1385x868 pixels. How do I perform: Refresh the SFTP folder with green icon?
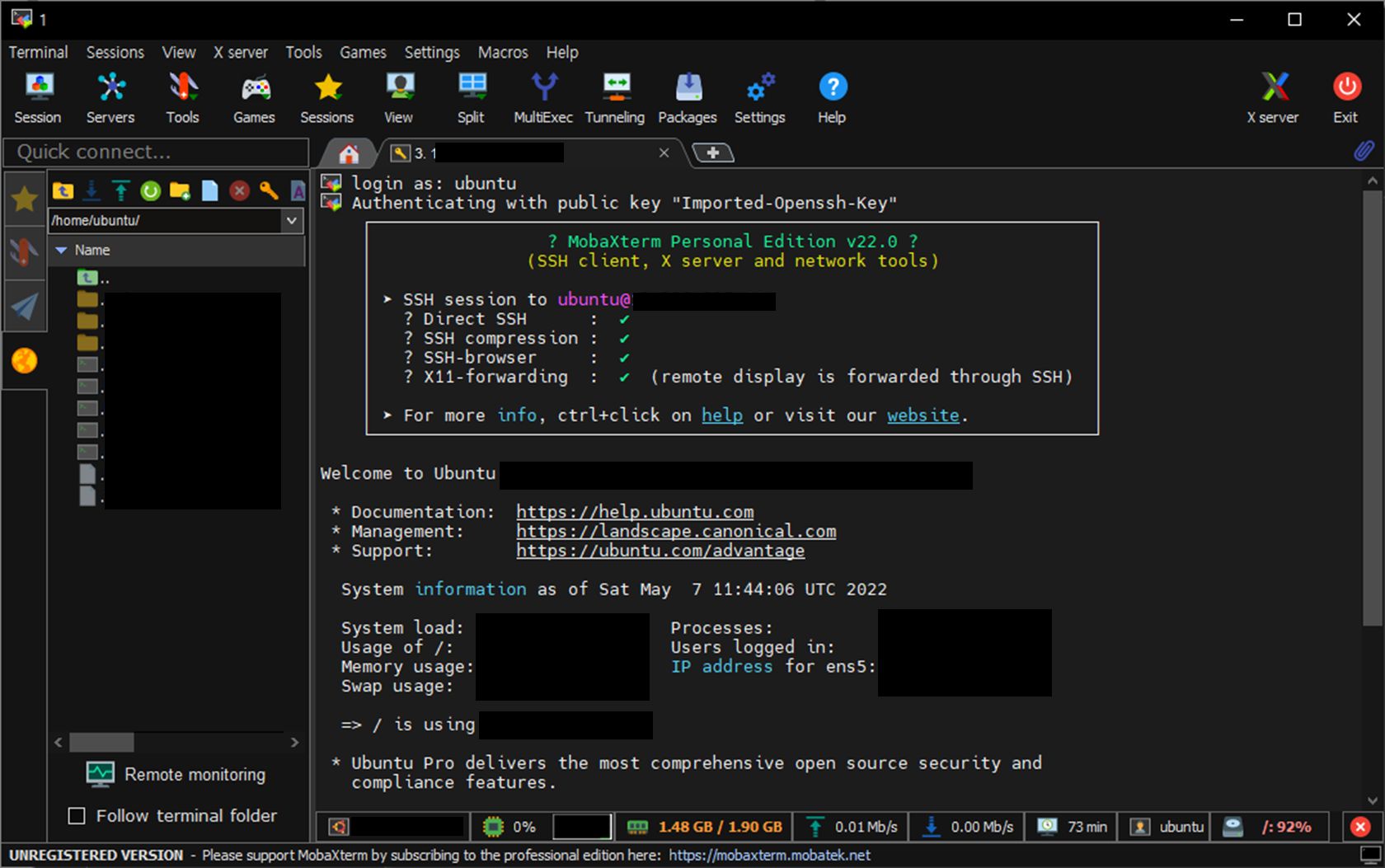coord(151,191)
